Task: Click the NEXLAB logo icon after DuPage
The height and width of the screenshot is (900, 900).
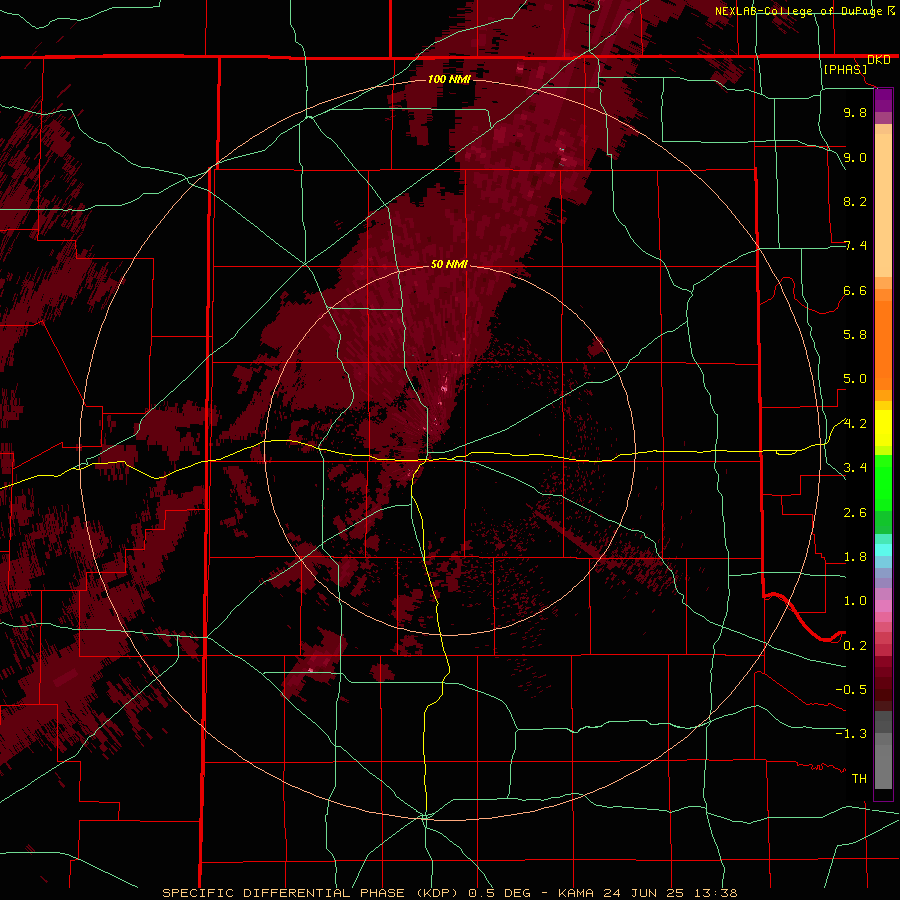Action: pyautogui.click(x=891, y=11)
